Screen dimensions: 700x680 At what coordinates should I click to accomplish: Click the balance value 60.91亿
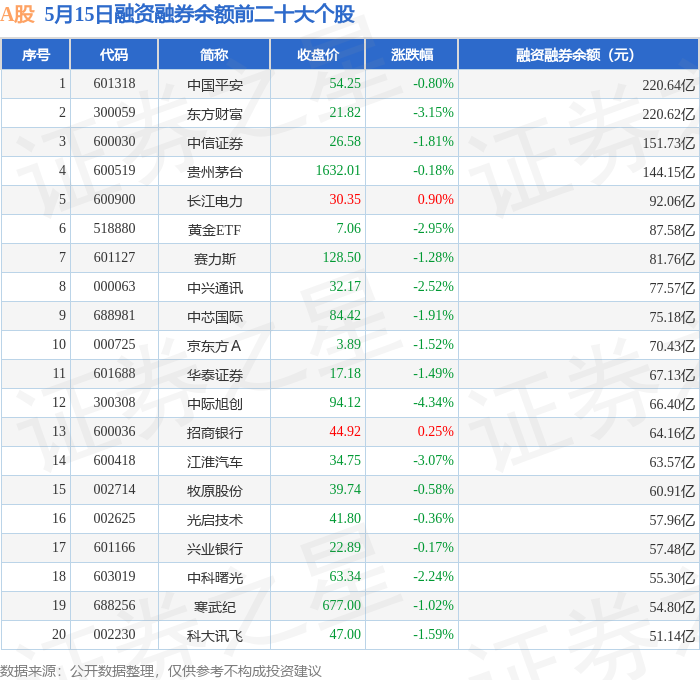coord(672,491)
